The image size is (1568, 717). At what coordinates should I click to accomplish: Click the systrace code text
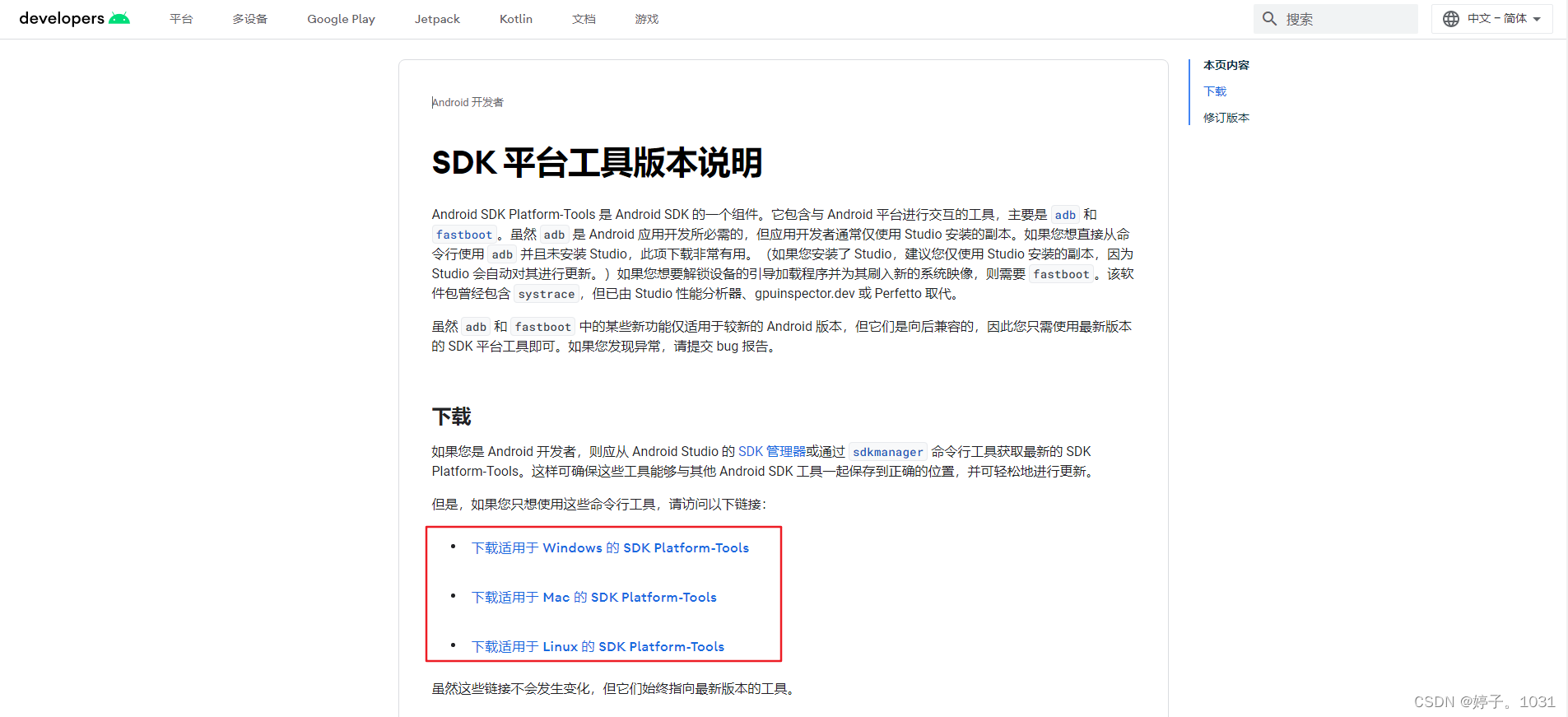547,294
